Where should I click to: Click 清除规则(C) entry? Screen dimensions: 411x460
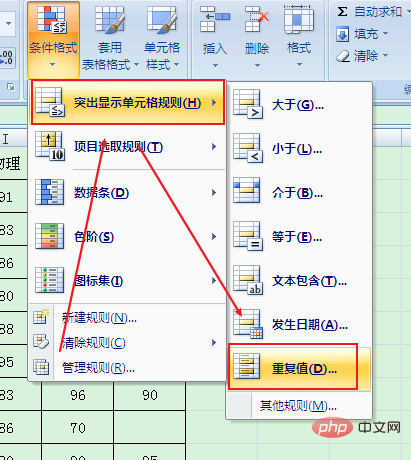click(x=94, y=343)
